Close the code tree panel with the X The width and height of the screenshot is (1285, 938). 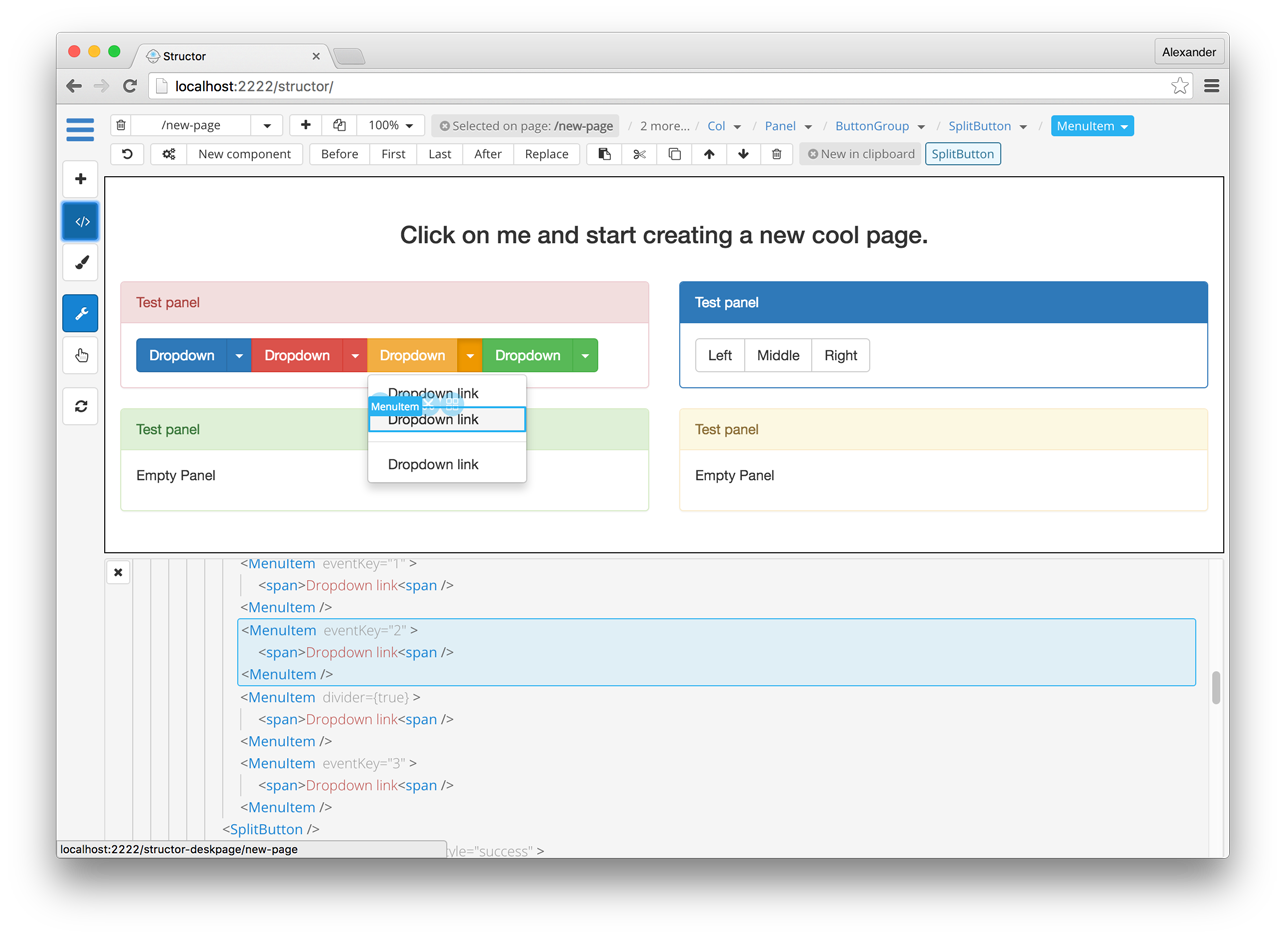click(x=118, y=572)
